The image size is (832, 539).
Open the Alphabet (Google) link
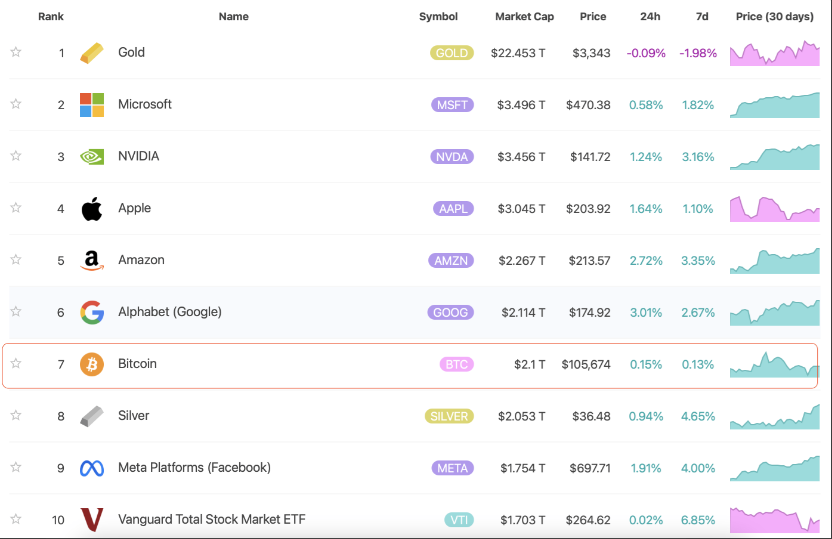[170, 312]
